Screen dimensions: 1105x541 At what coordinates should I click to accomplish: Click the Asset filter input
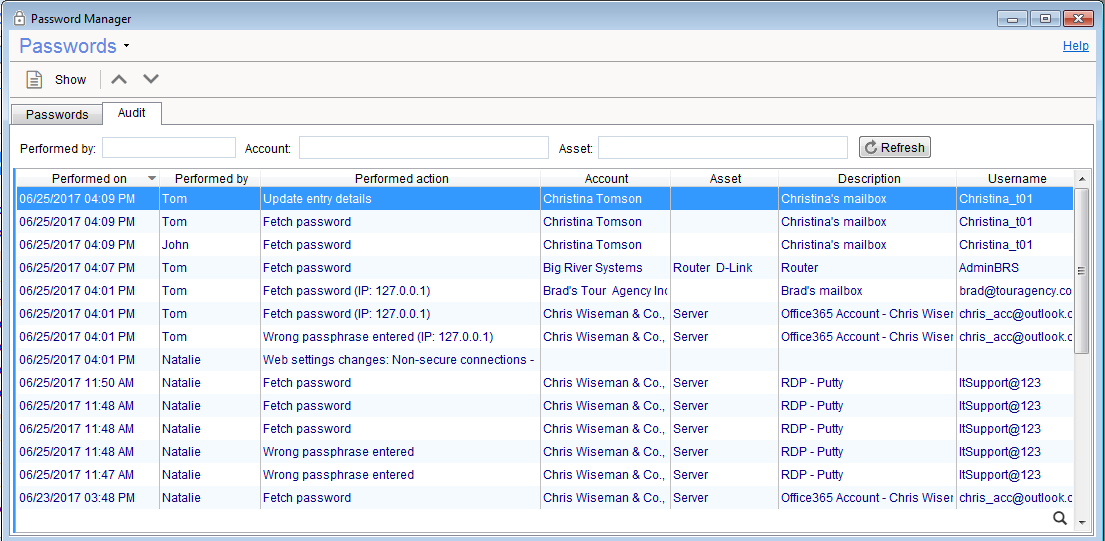coord(722,148)
